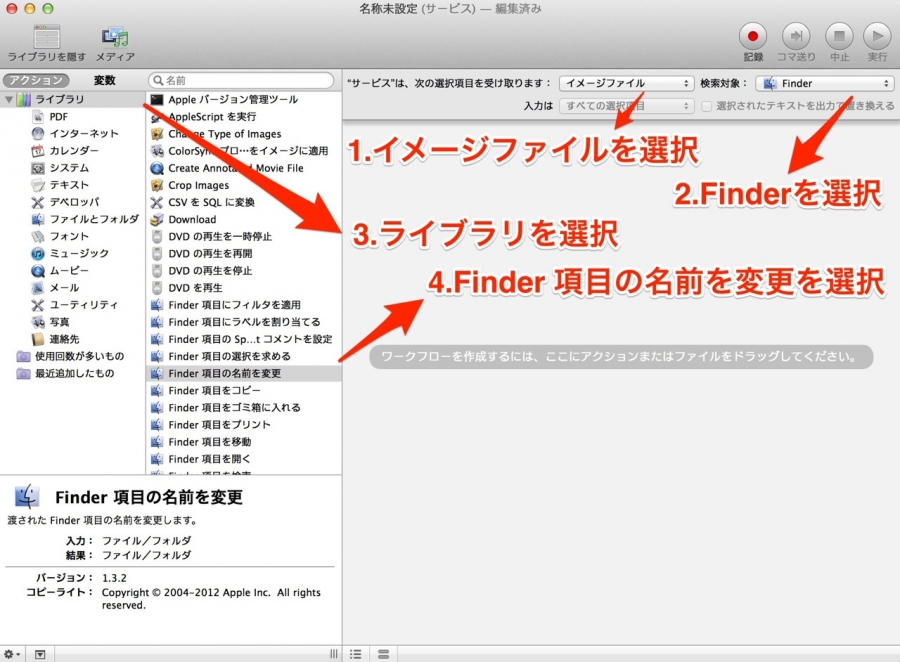
Task: Select the 連絡先 category icon
Action: pyautogui.click(x=38, y=339)
